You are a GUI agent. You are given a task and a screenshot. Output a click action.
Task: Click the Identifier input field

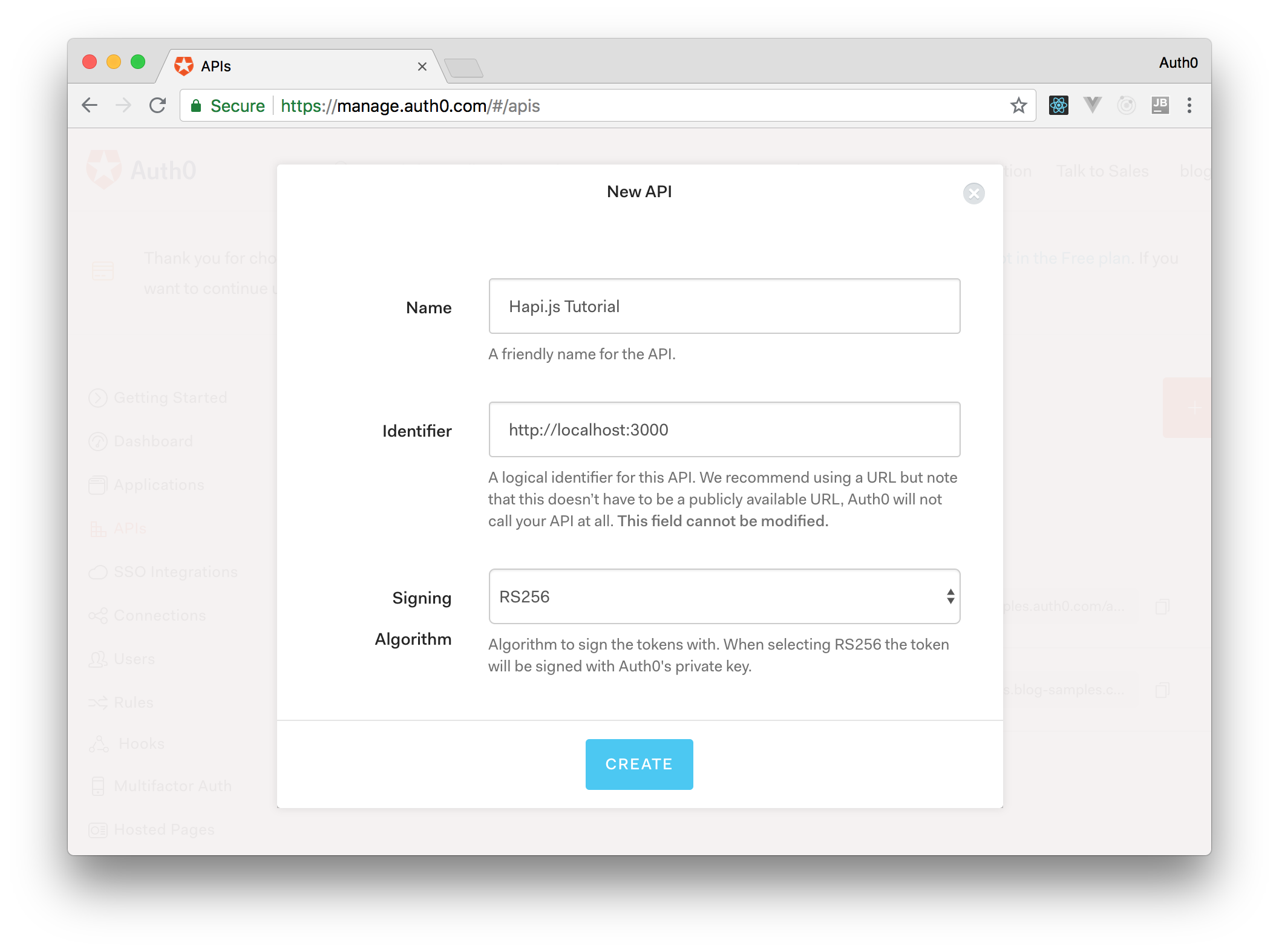724,430
